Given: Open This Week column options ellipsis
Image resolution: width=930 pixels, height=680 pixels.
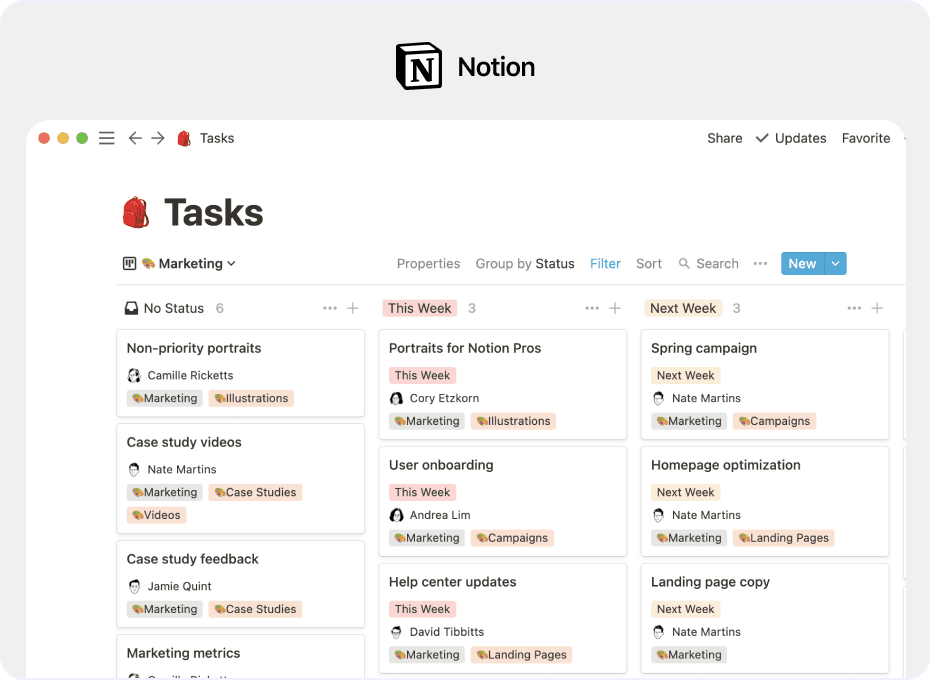Looking at the screenshot, I should click(592, 308).
